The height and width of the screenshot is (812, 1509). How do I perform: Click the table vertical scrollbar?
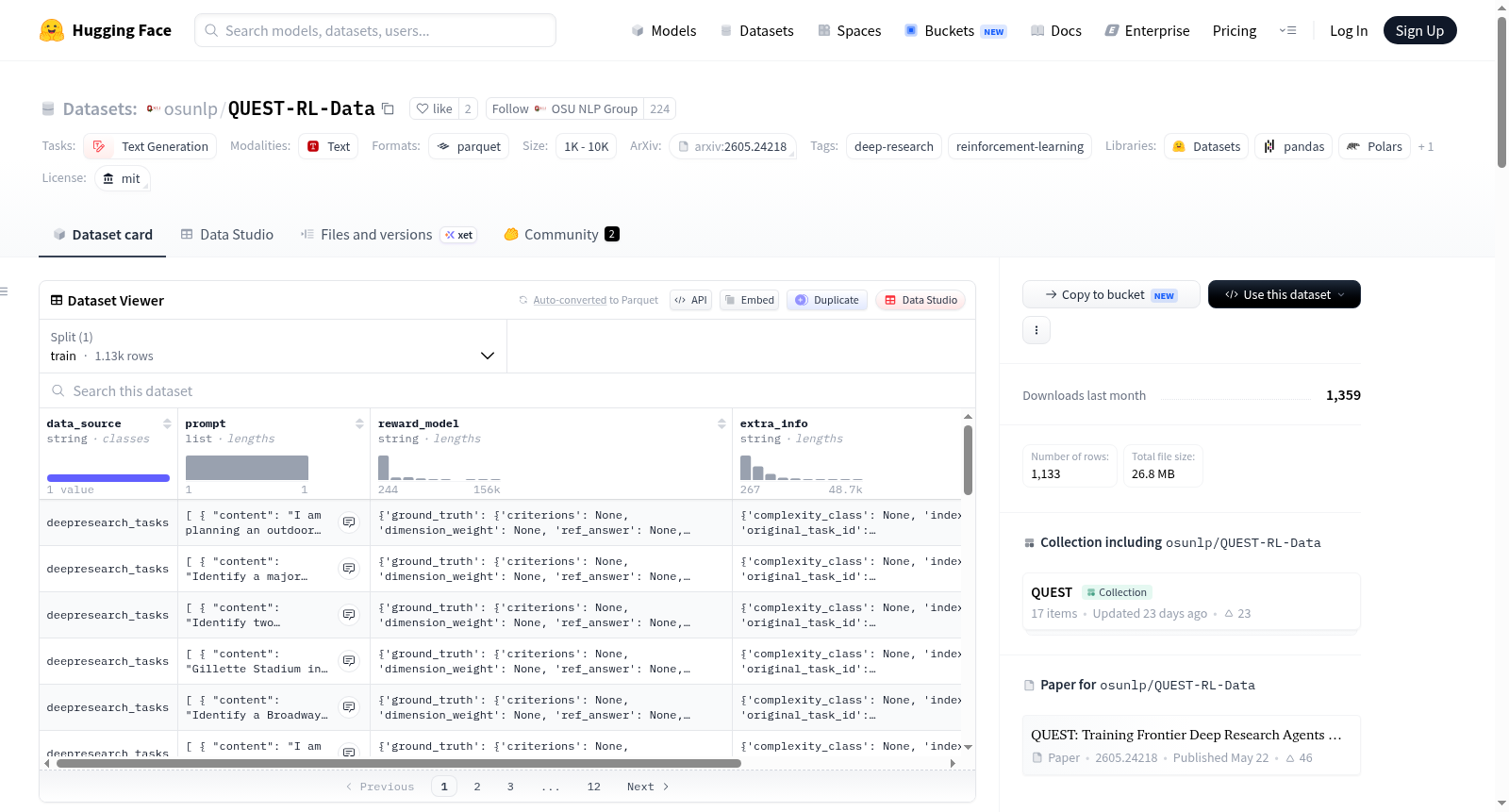coord(968,459)
